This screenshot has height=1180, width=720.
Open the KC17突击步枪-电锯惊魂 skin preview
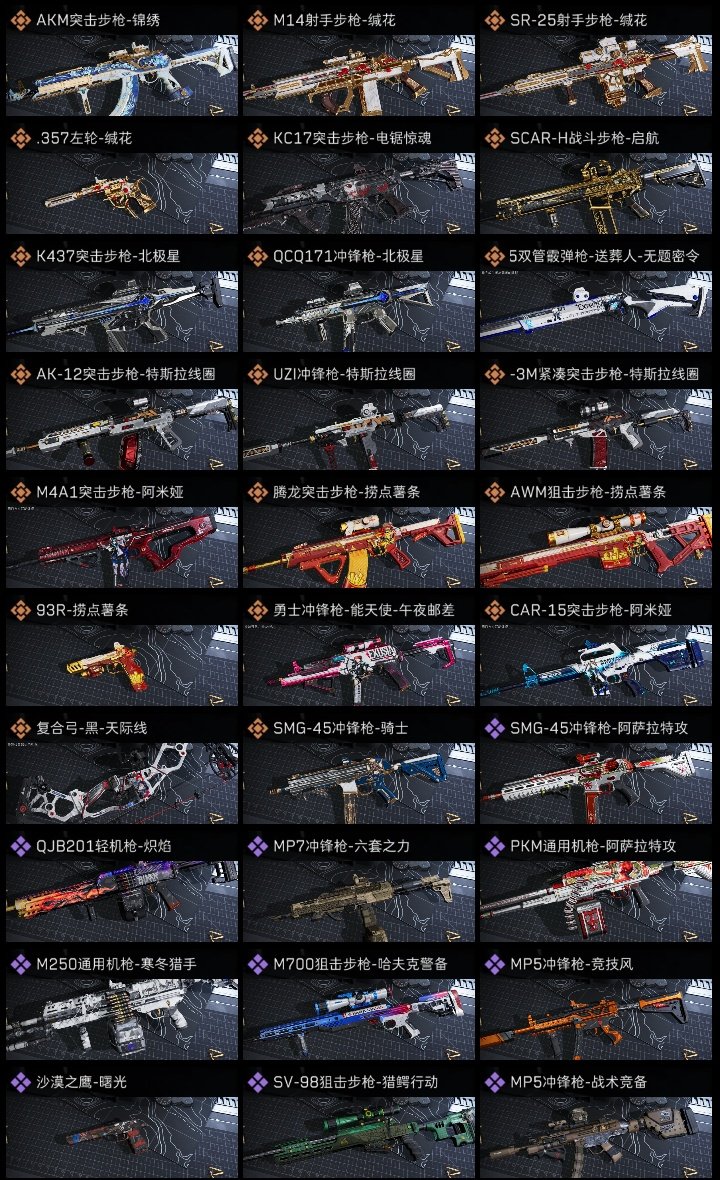pyautogui.click(x=359, y=193)
